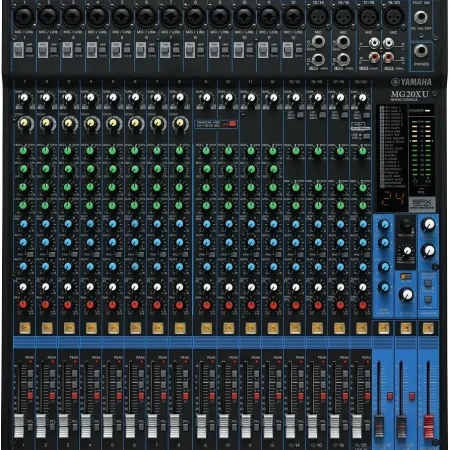Click the GAIN knob on channel 10

(229, 98)
